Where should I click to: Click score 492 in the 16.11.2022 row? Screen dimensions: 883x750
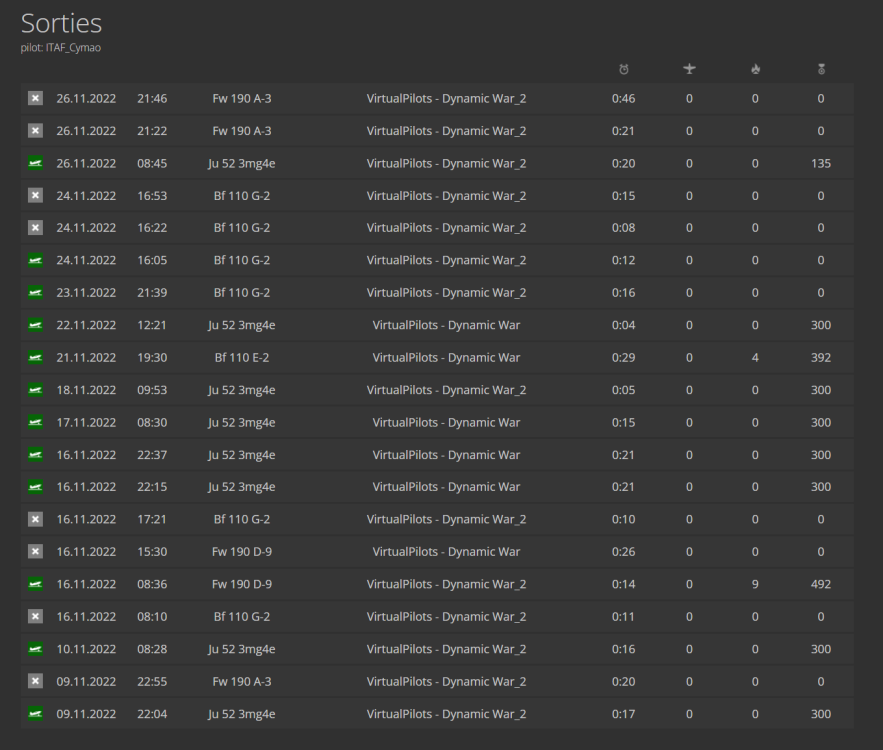click(821, 584)
